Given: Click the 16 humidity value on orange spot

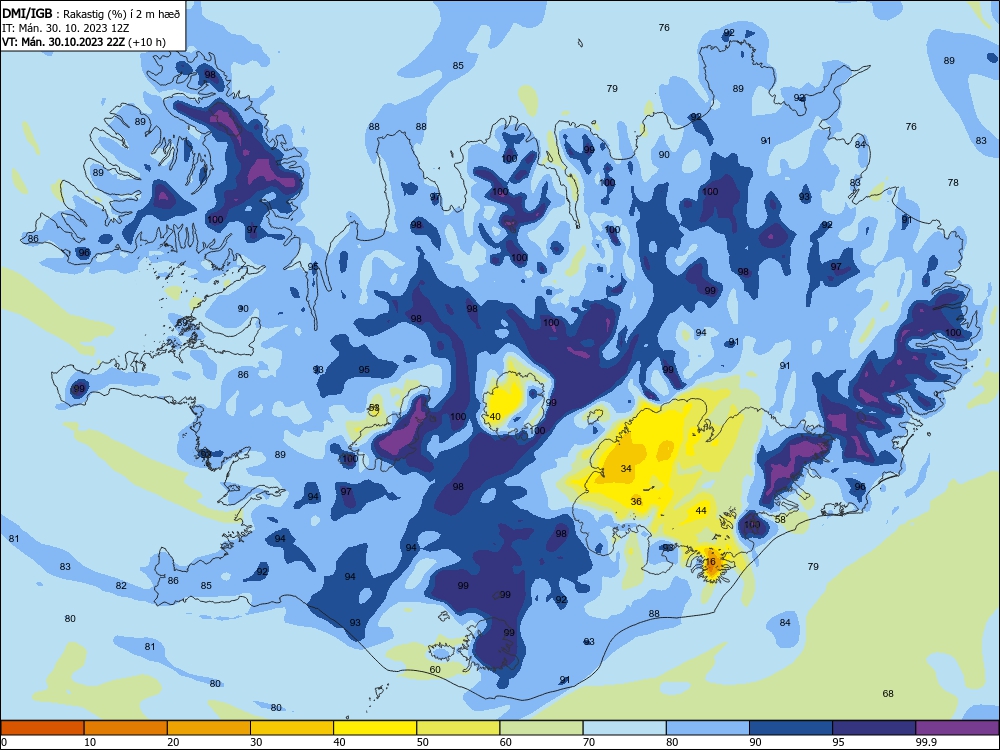Looking at the screenshot, I should tap(710, 562).
